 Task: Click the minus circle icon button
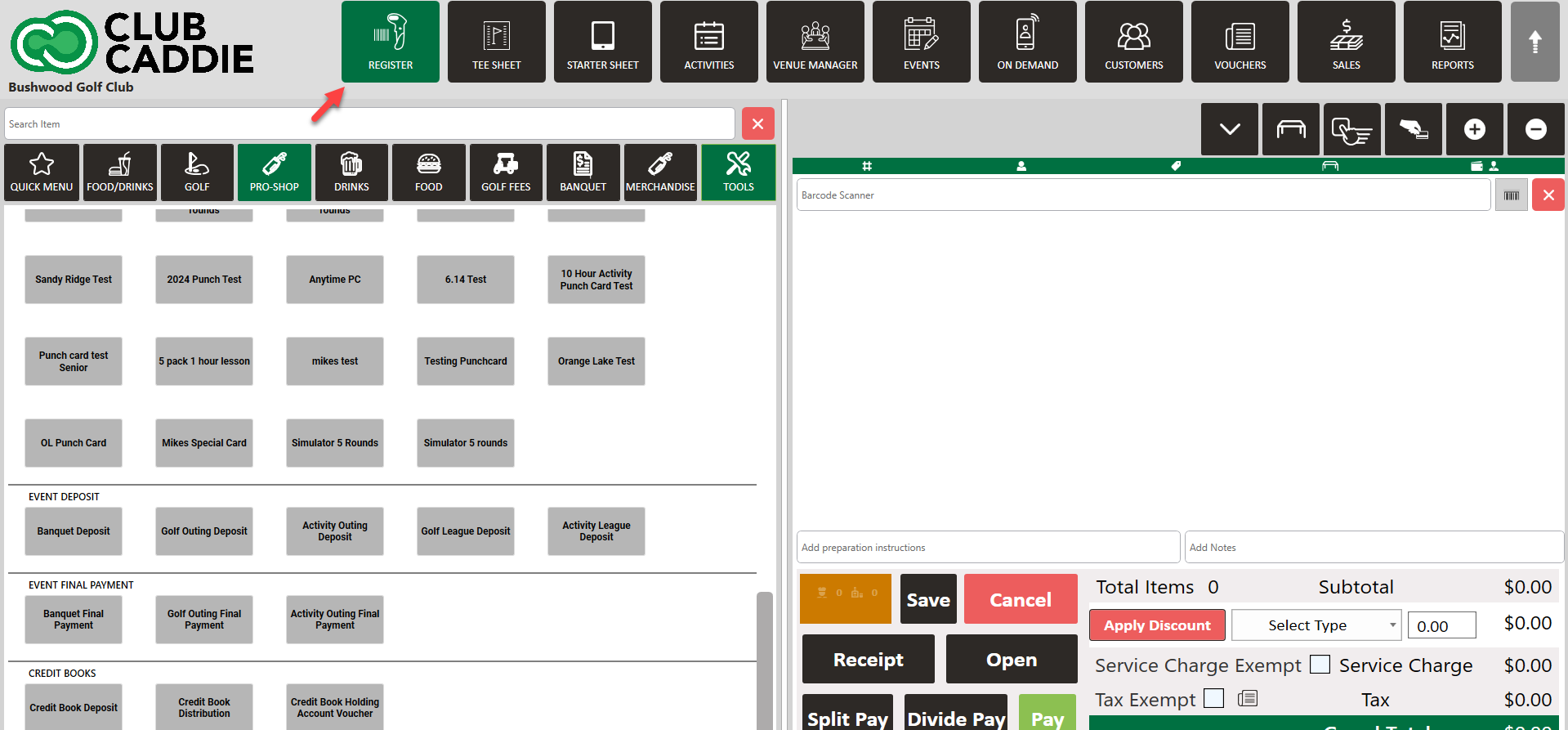pyautogui.click(x=1535, y=129)
